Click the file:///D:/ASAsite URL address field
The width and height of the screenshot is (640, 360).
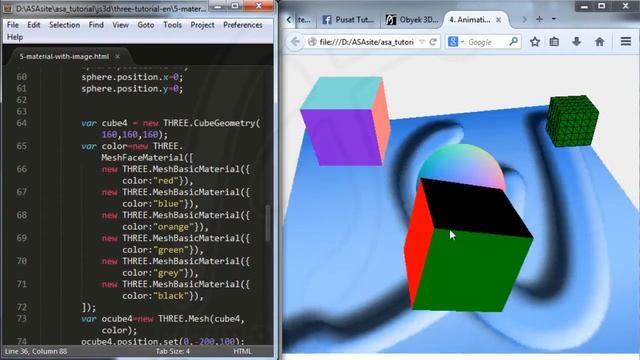pyautogui.click(x=367, y=42)
